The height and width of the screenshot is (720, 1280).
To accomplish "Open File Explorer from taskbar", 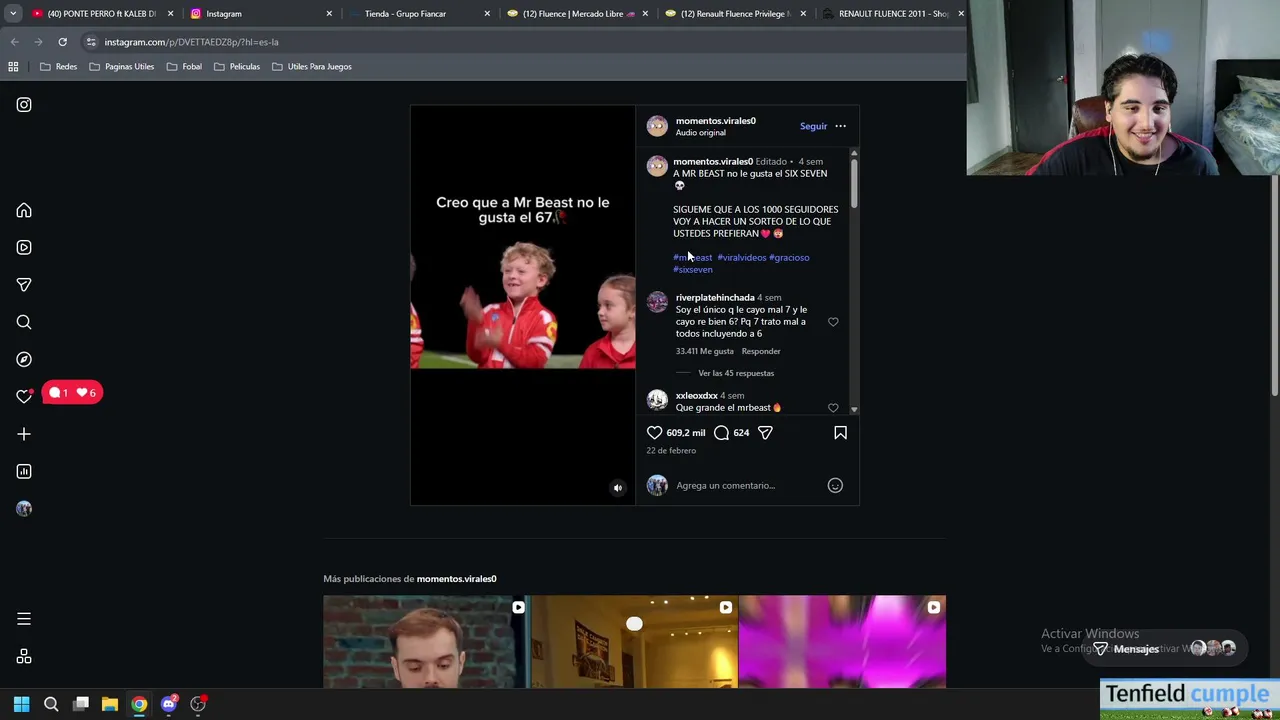I will click(110, 704).
